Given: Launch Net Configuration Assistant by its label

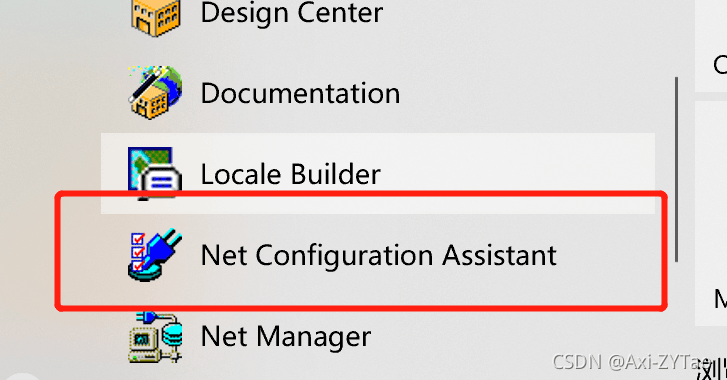Looking at the screenshot, I should coord(378,255).
